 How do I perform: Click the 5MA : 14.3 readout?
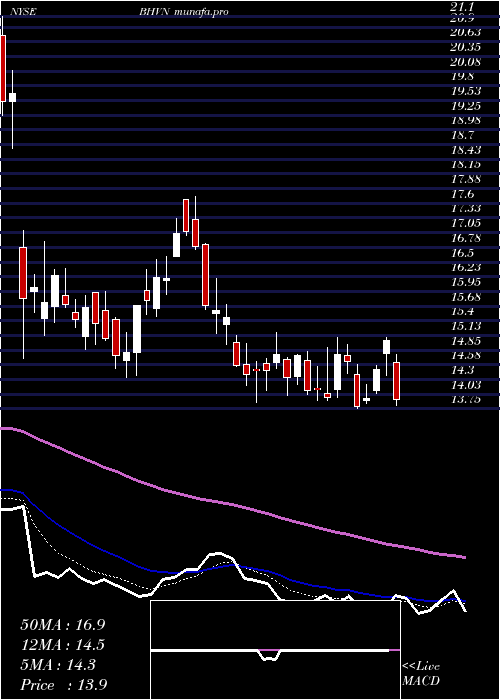point(58,665)
